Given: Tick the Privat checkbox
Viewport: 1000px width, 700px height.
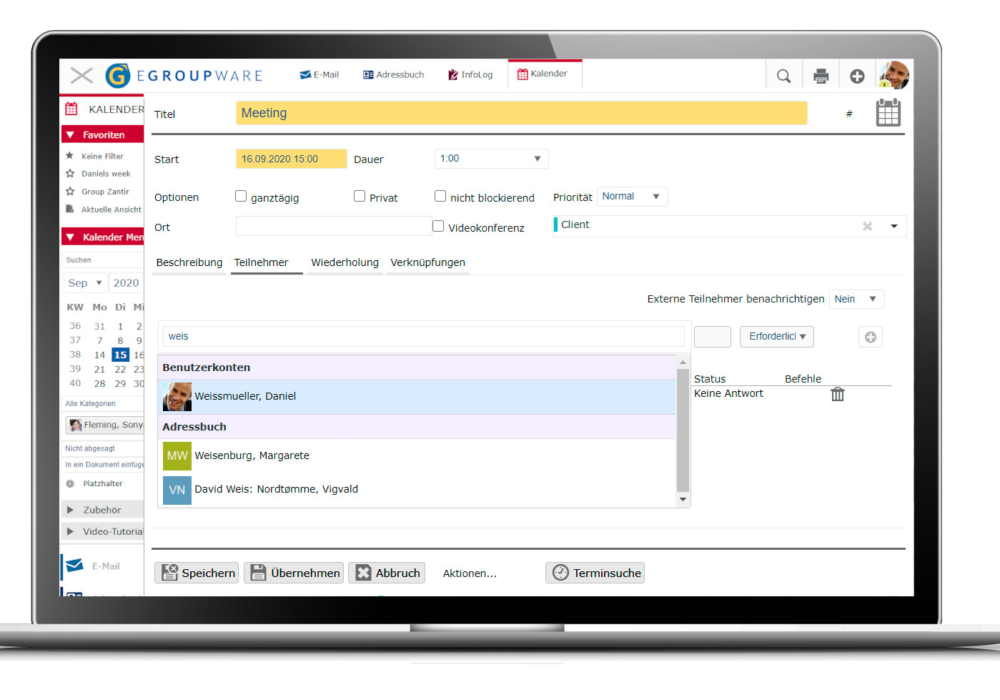Looking at the screenshot, I should [x=360, y=197].
